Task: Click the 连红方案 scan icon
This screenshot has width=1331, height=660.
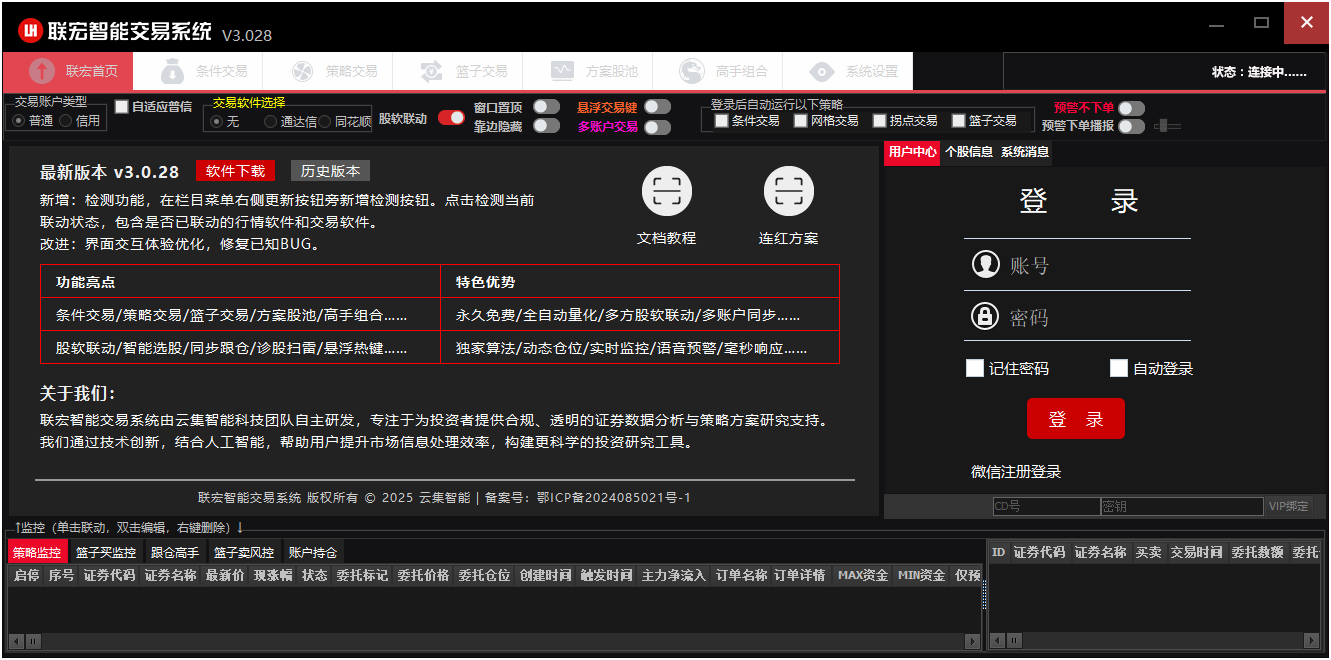Action: [788, 191]
